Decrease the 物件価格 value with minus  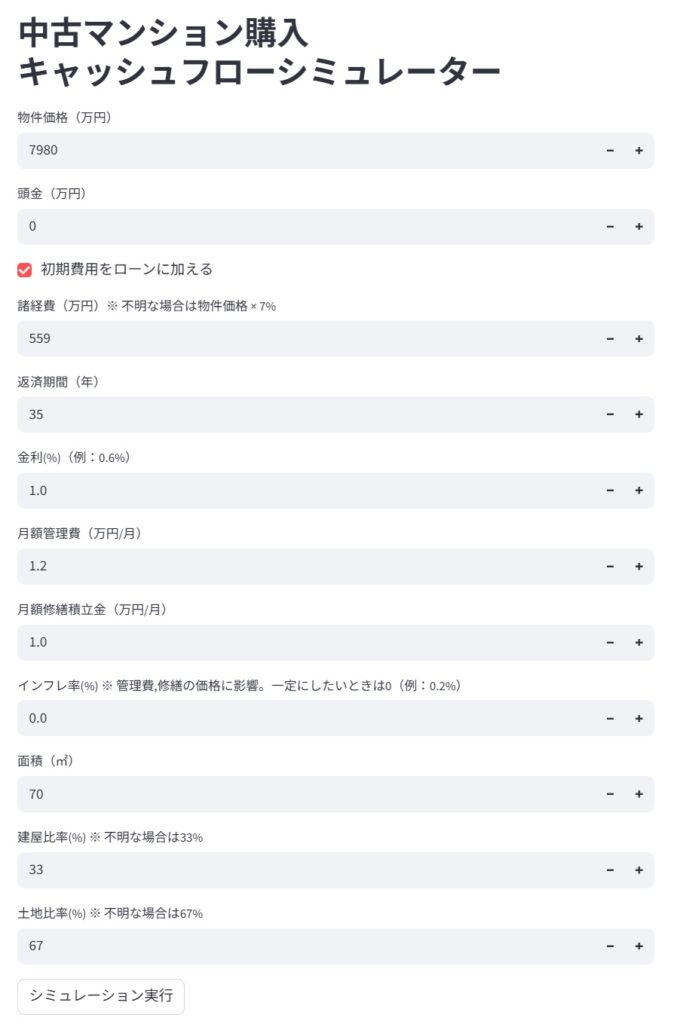coord(610,151)
